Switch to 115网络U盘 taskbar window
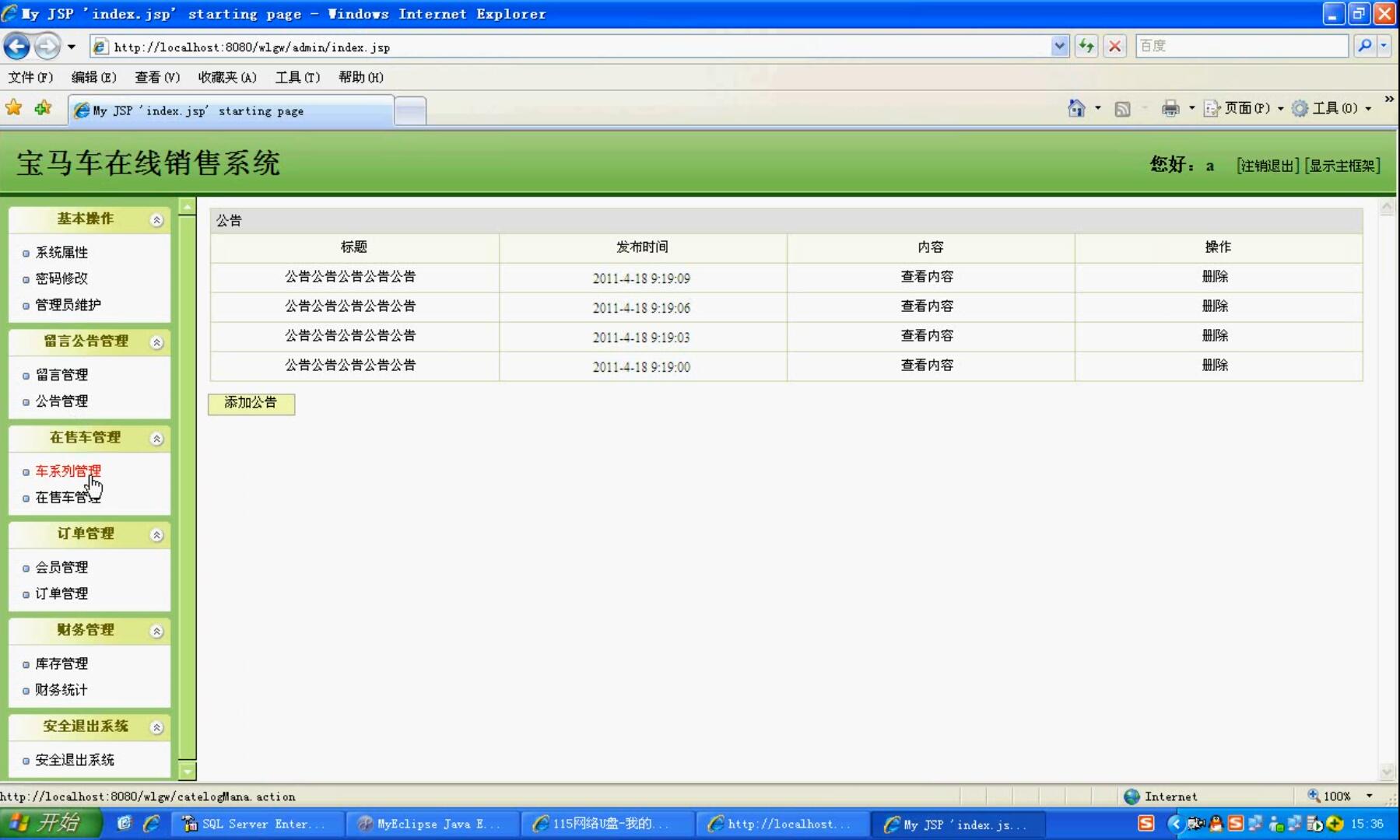Viewport: 1400px width, 840px height. pos(609,824)
